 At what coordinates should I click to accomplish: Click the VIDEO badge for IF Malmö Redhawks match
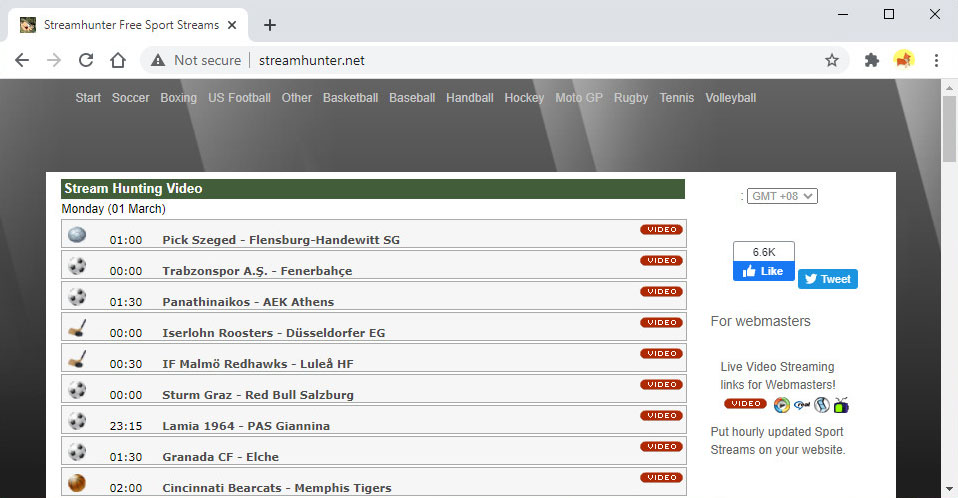(662, 354)
